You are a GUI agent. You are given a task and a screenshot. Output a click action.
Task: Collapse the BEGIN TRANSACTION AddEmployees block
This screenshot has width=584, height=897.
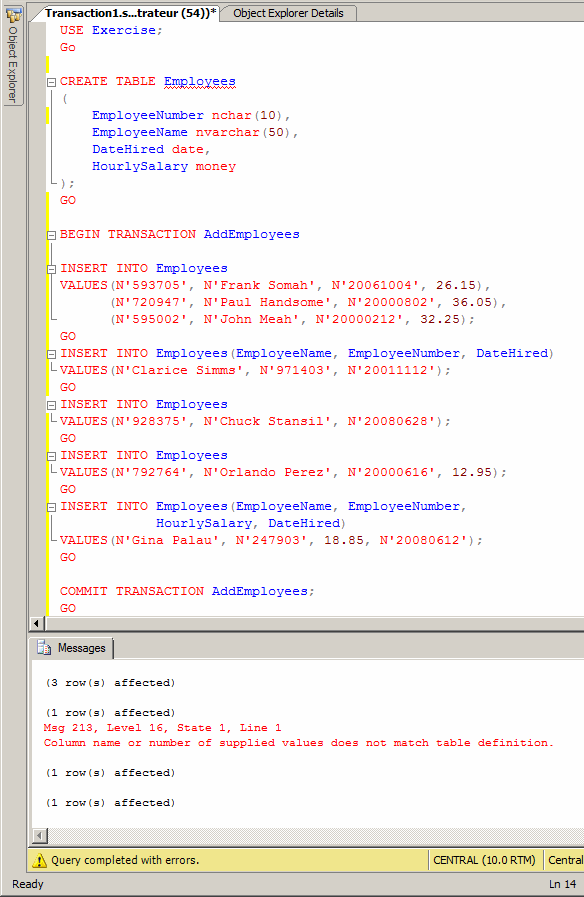tap(51, 235)
